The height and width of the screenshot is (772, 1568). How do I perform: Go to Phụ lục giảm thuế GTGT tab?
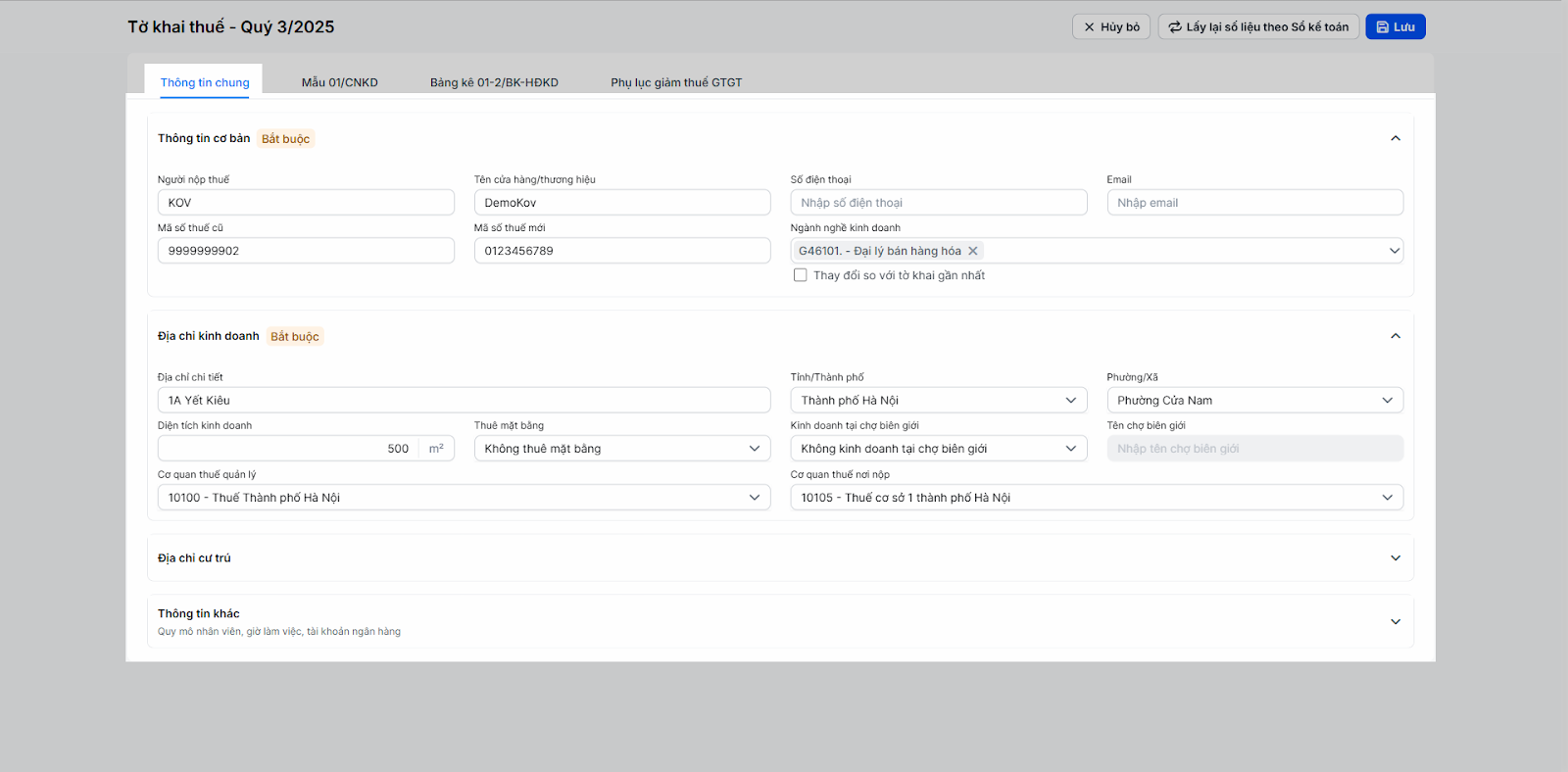pyautogui.click(x=676, y=82)
